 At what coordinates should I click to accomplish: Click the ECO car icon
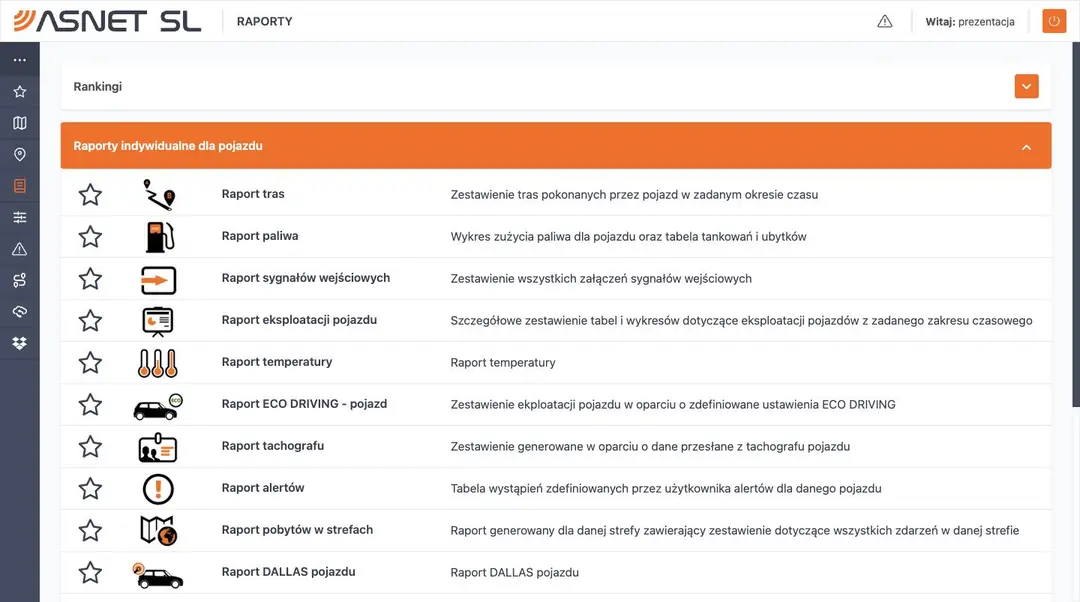158,406
